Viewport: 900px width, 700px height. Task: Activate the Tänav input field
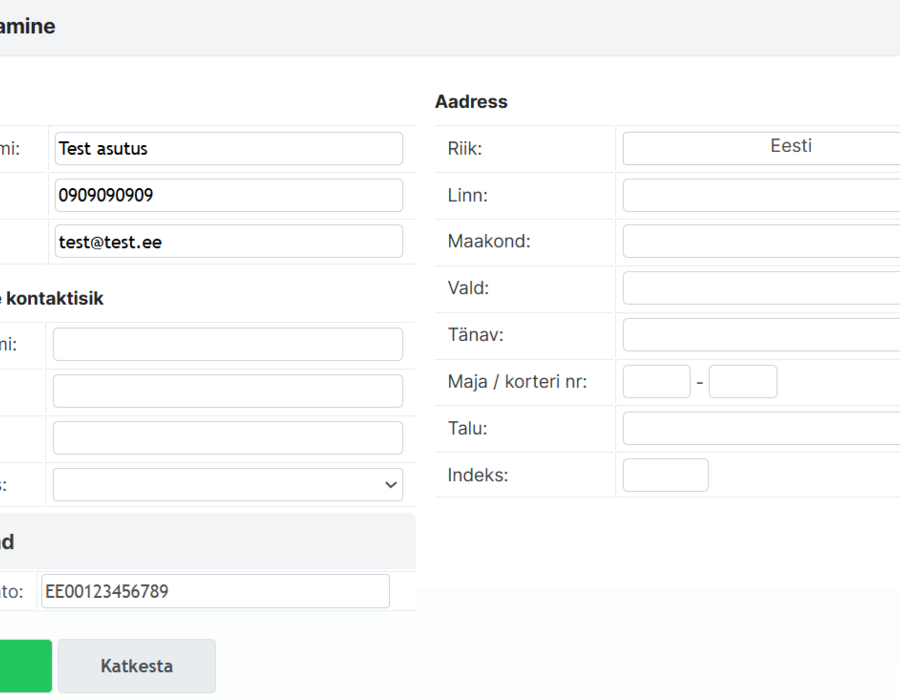pos(761,335)
